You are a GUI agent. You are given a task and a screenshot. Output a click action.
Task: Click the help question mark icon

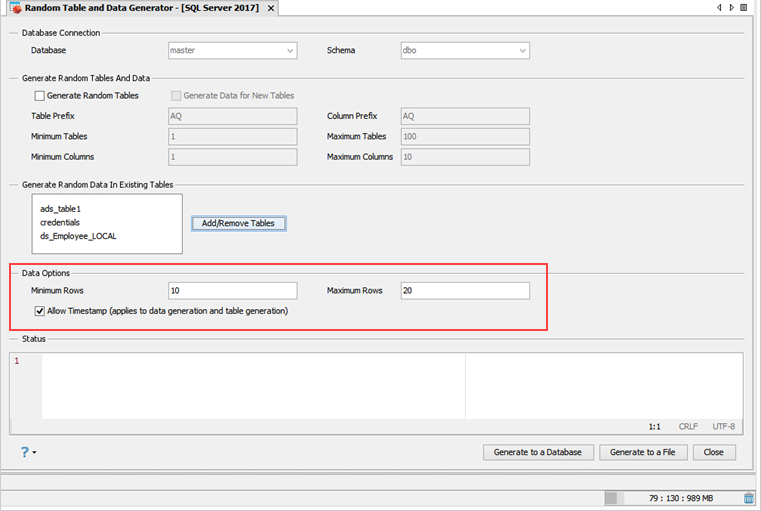click(x=24, y=452)
